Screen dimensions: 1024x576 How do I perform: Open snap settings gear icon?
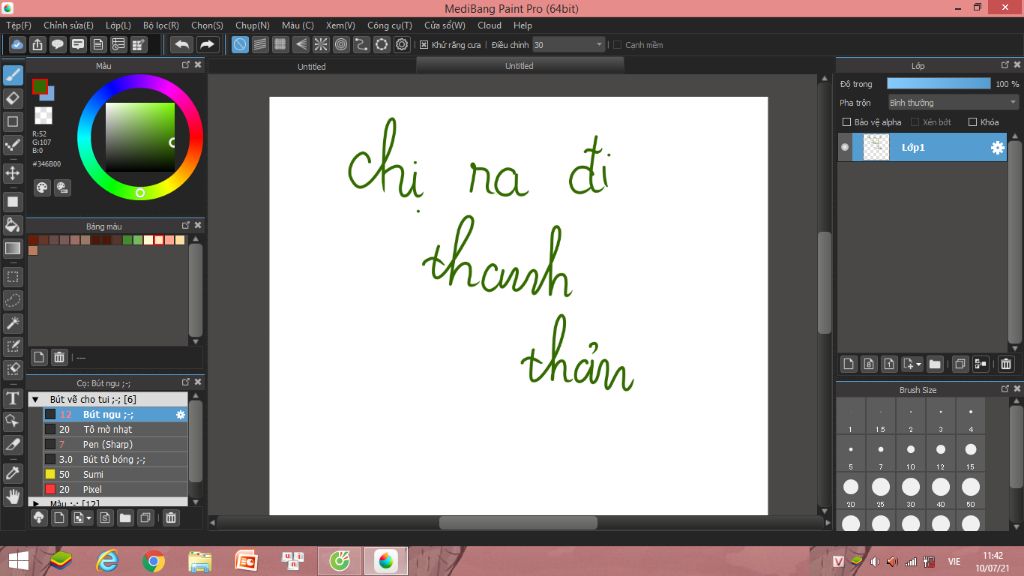(402, 44)
